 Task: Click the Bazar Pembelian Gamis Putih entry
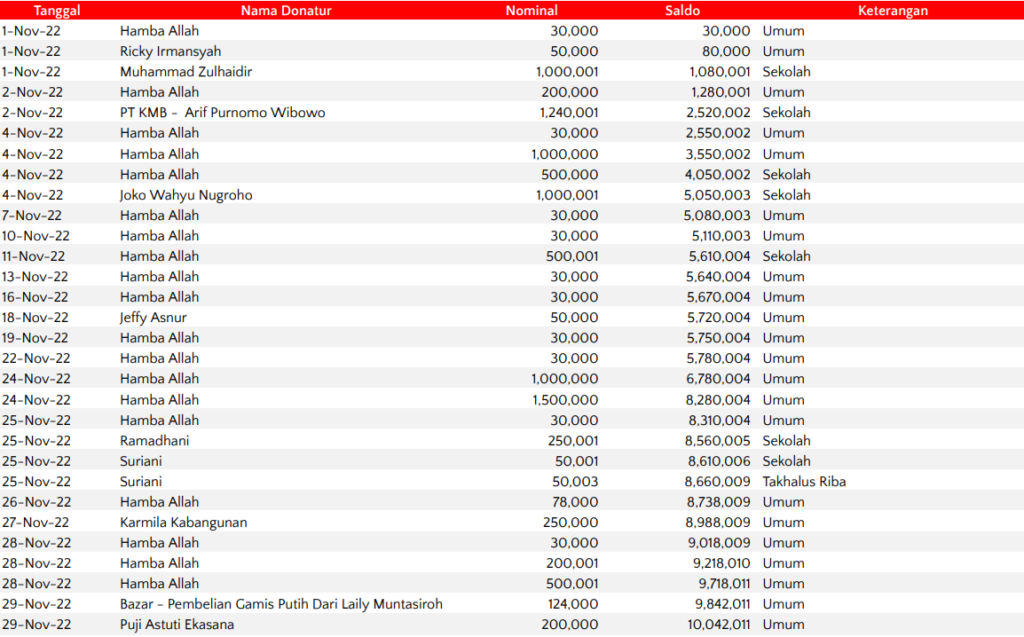pos(281,604)
